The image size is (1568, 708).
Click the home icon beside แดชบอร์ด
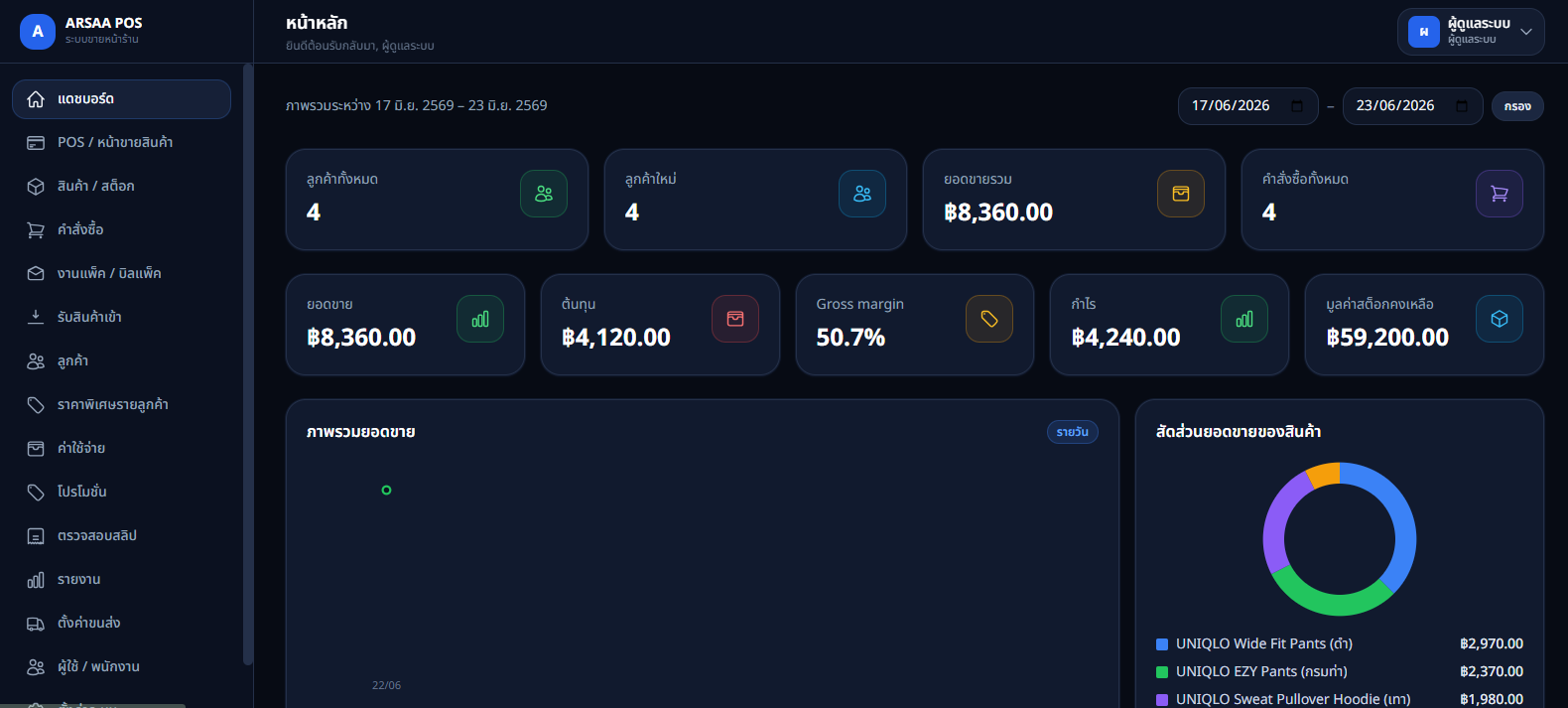[36, 99]
